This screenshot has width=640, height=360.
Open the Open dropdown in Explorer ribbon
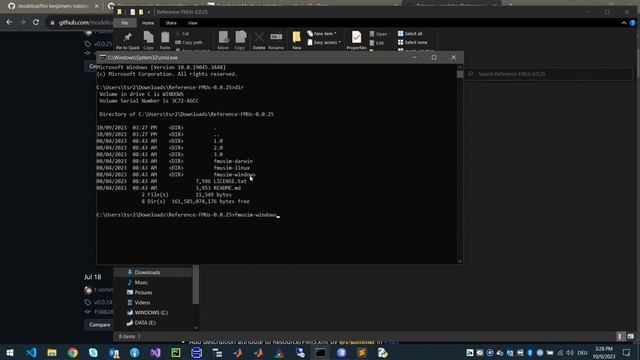[380, 34]
